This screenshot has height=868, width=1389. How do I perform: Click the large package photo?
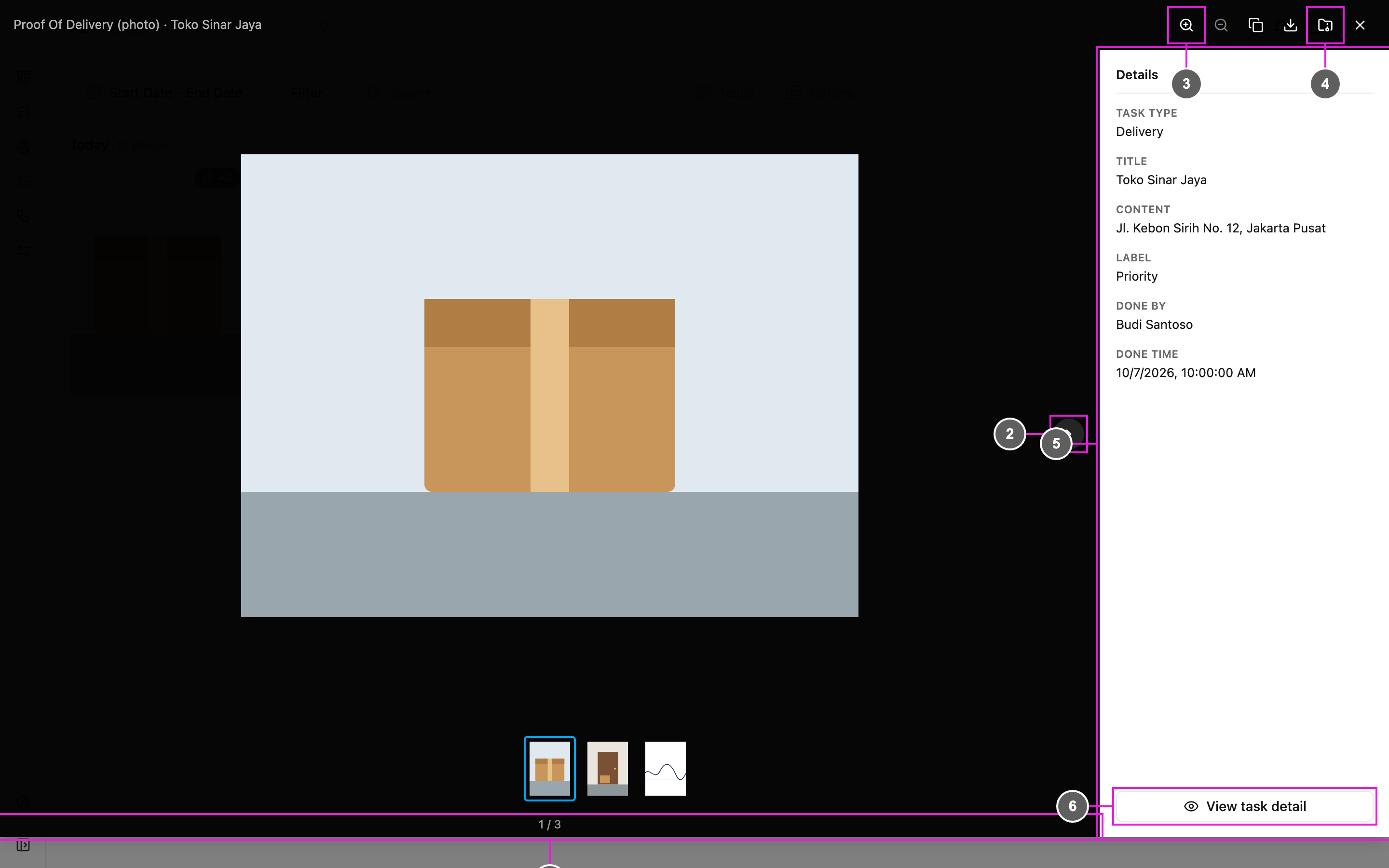(549, 386)
